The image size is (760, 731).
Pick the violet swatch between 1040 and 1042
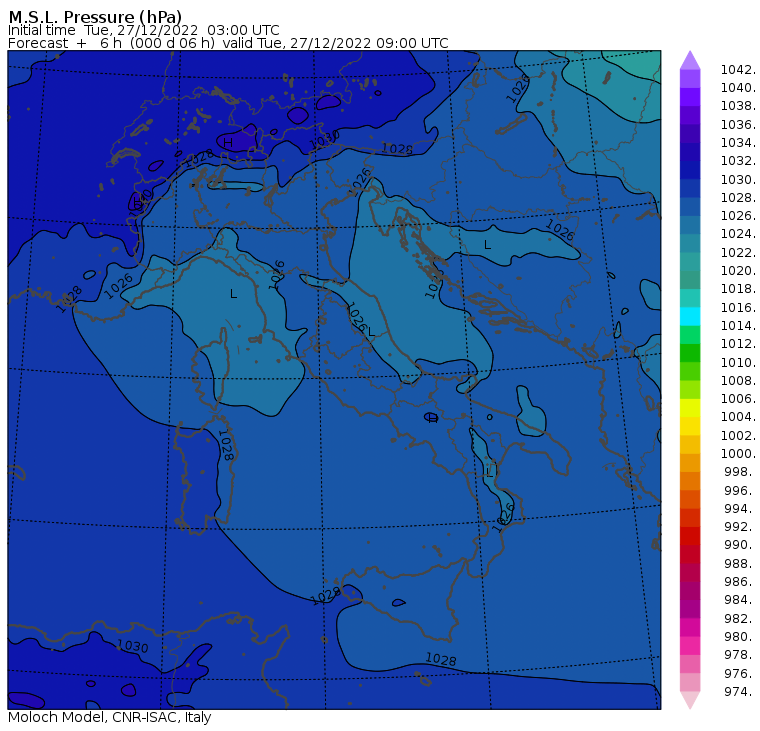coord(690,79)
